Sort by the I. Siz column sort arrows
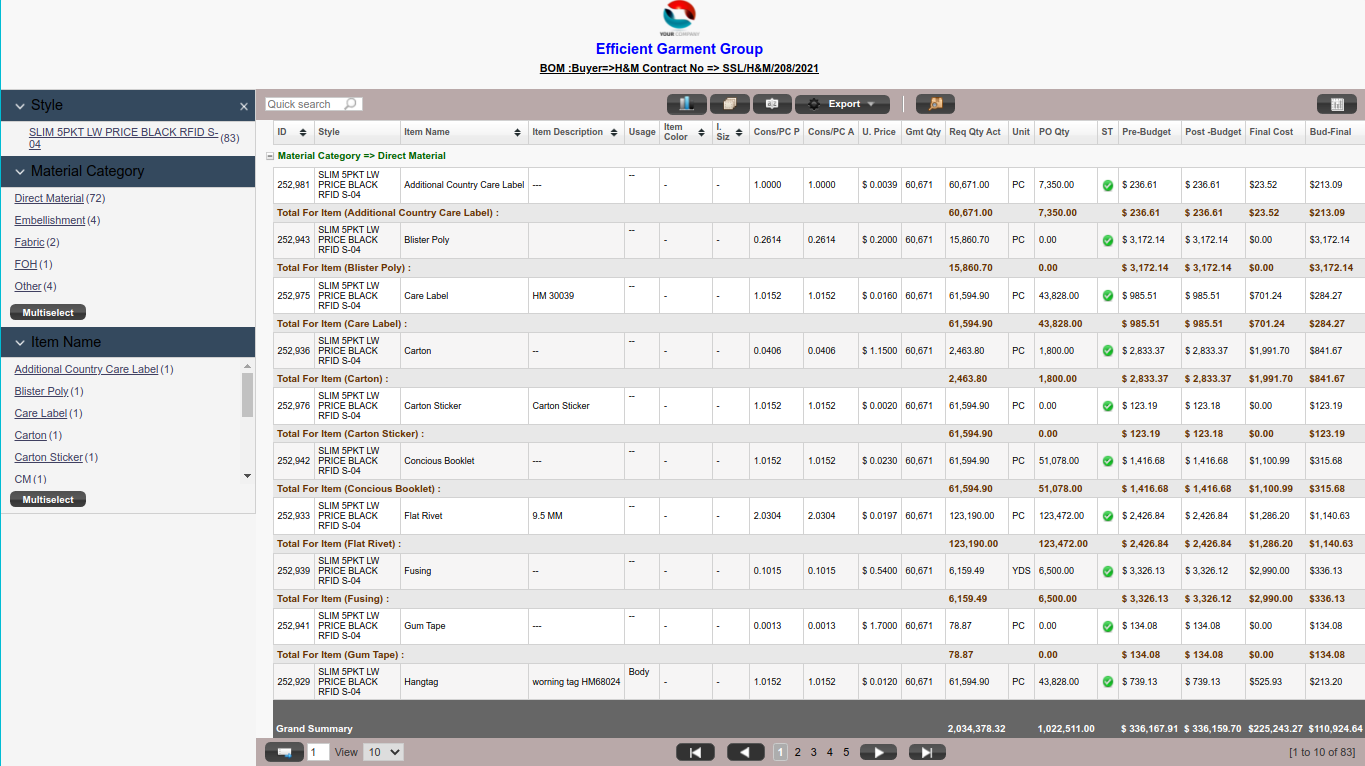Screen dimensions: 1365x766 point(739,132)
